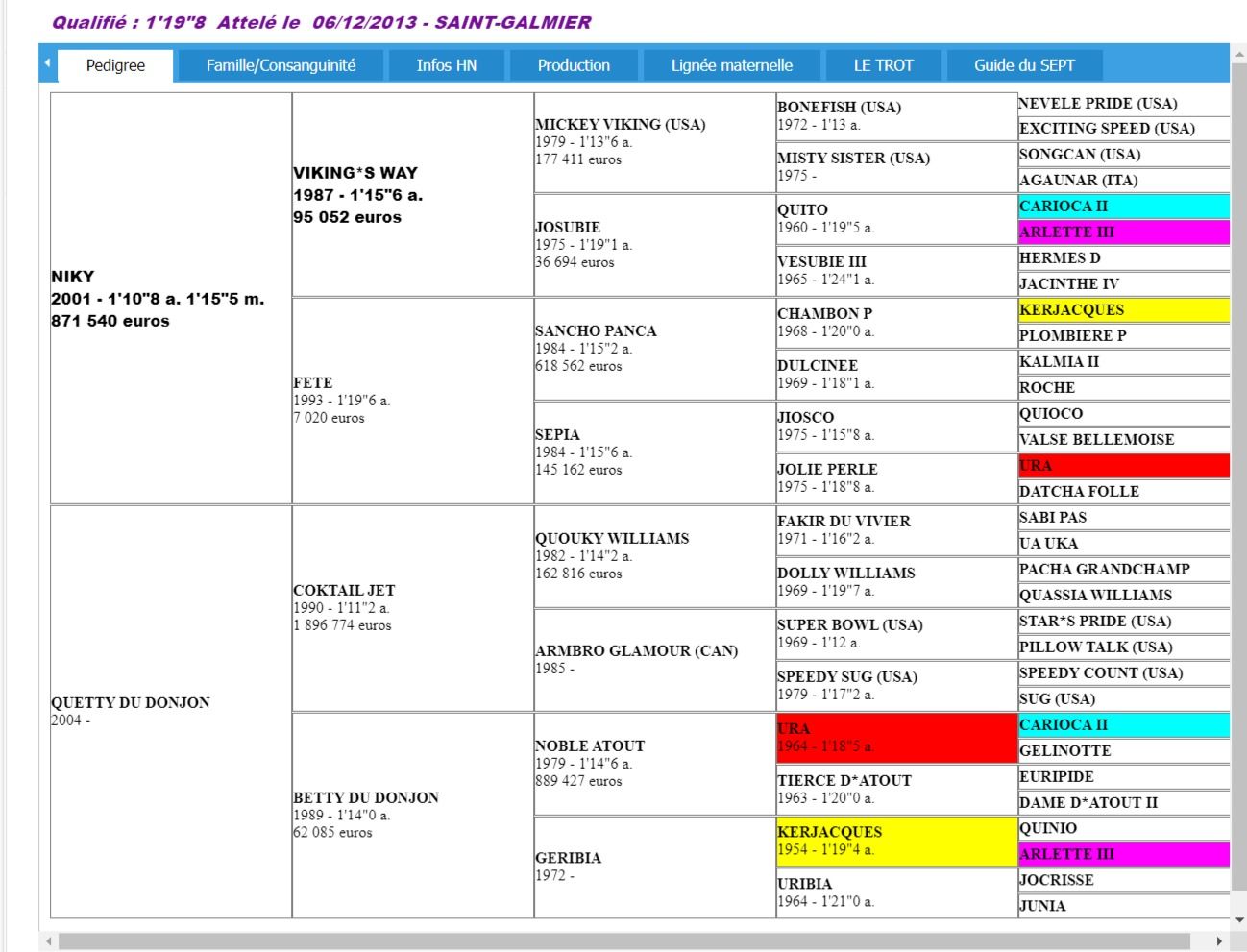Click ARMBRO GLAMOUR (CAN) cell

coord(655,660)
